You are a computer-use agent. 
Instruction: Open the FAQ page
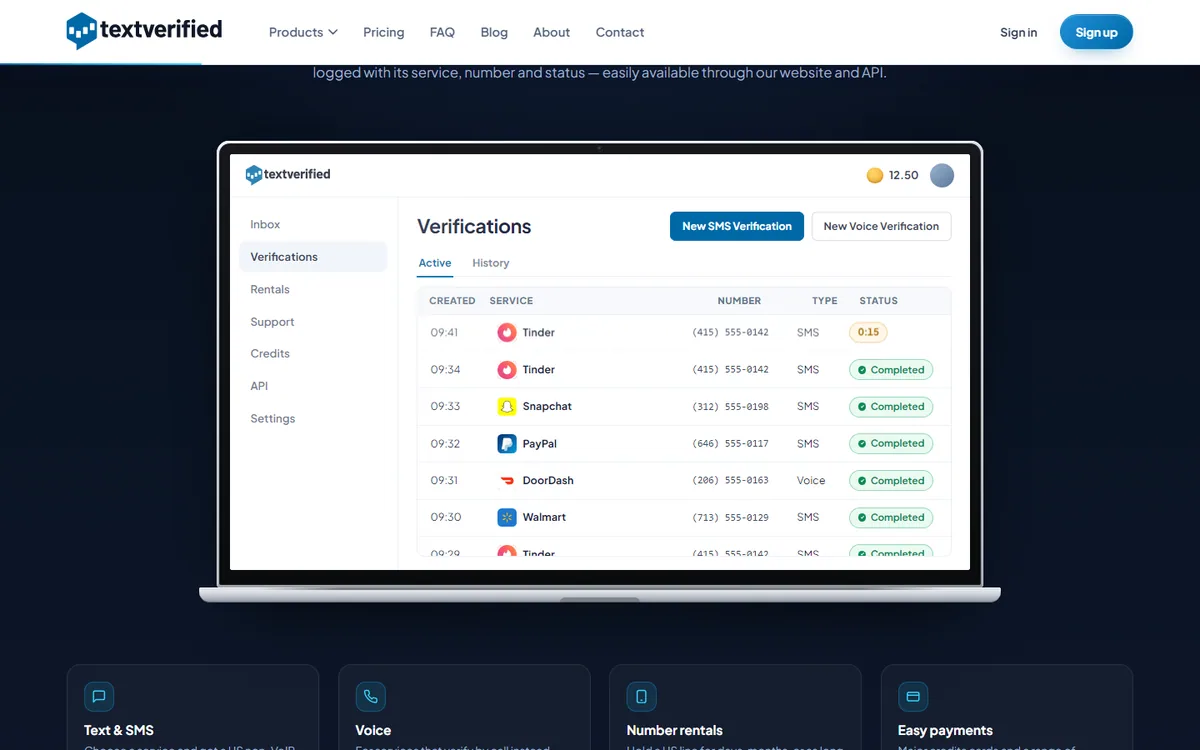coord(442,32)
